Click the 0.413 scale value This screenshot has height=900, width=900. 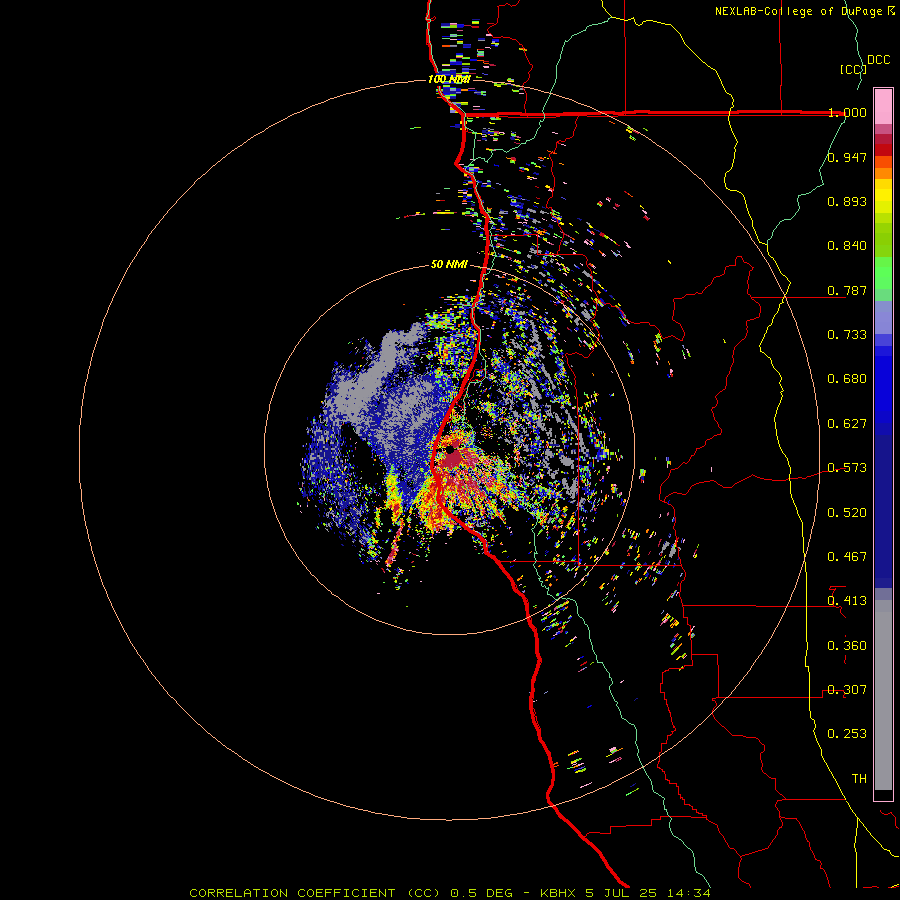coord(847,601)
